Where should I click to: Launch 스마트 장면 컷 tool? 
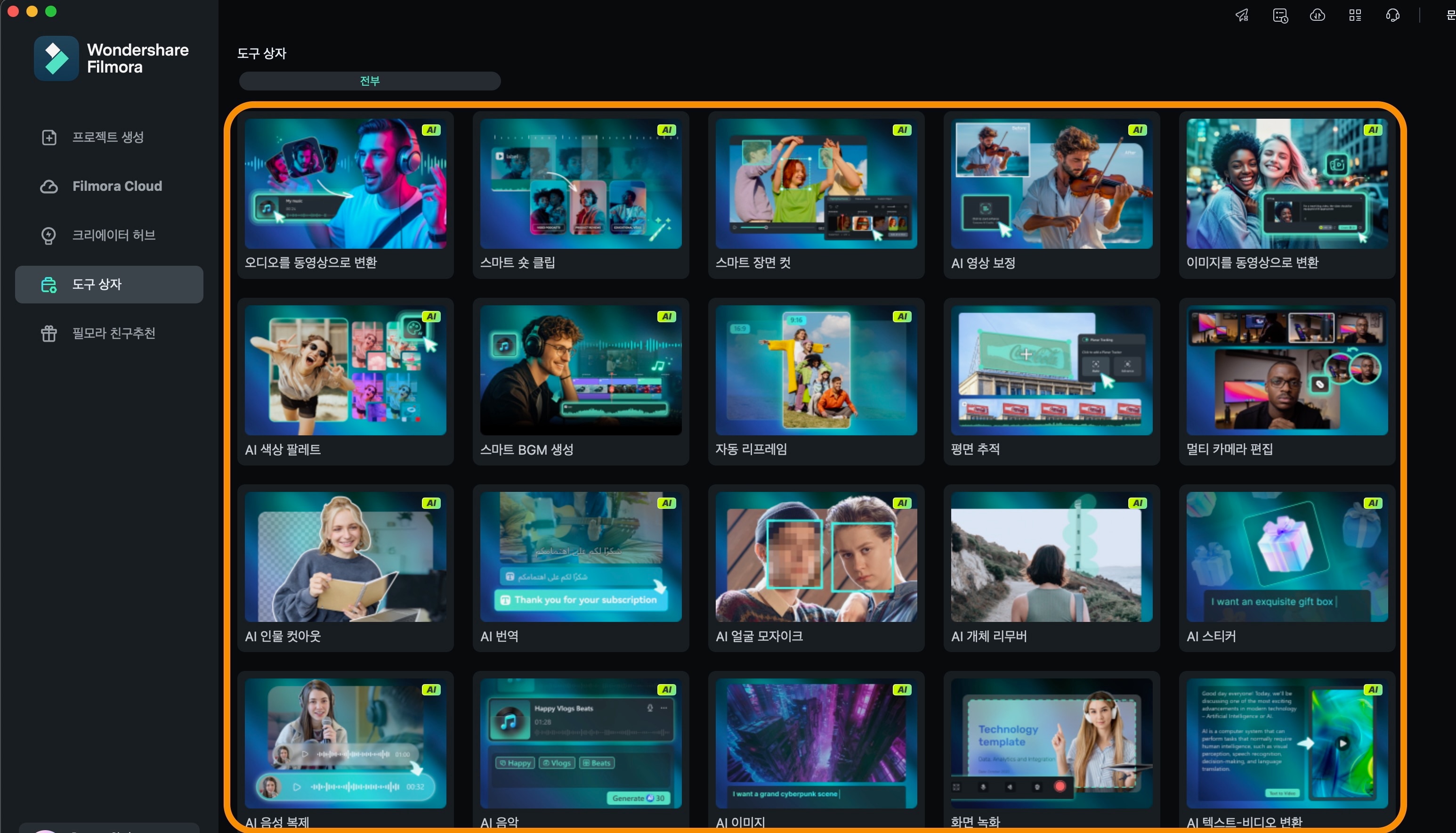(x=817, y=195)
